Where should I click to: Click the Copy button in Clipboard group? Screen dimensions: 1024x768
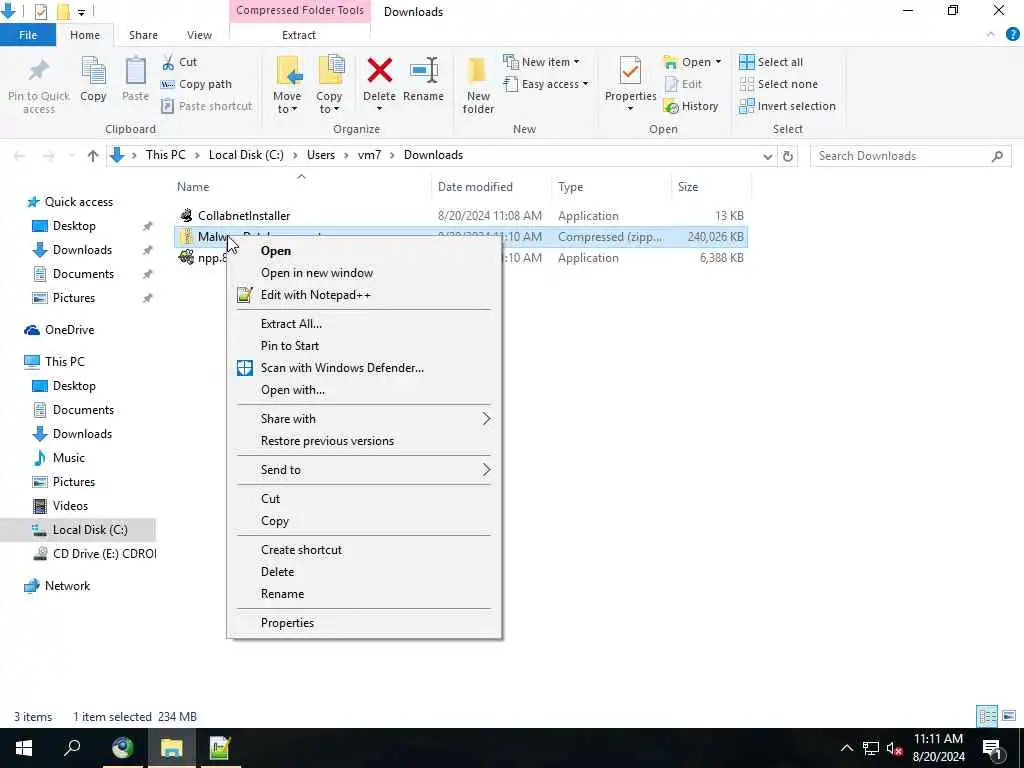click(x=93, y=80)
